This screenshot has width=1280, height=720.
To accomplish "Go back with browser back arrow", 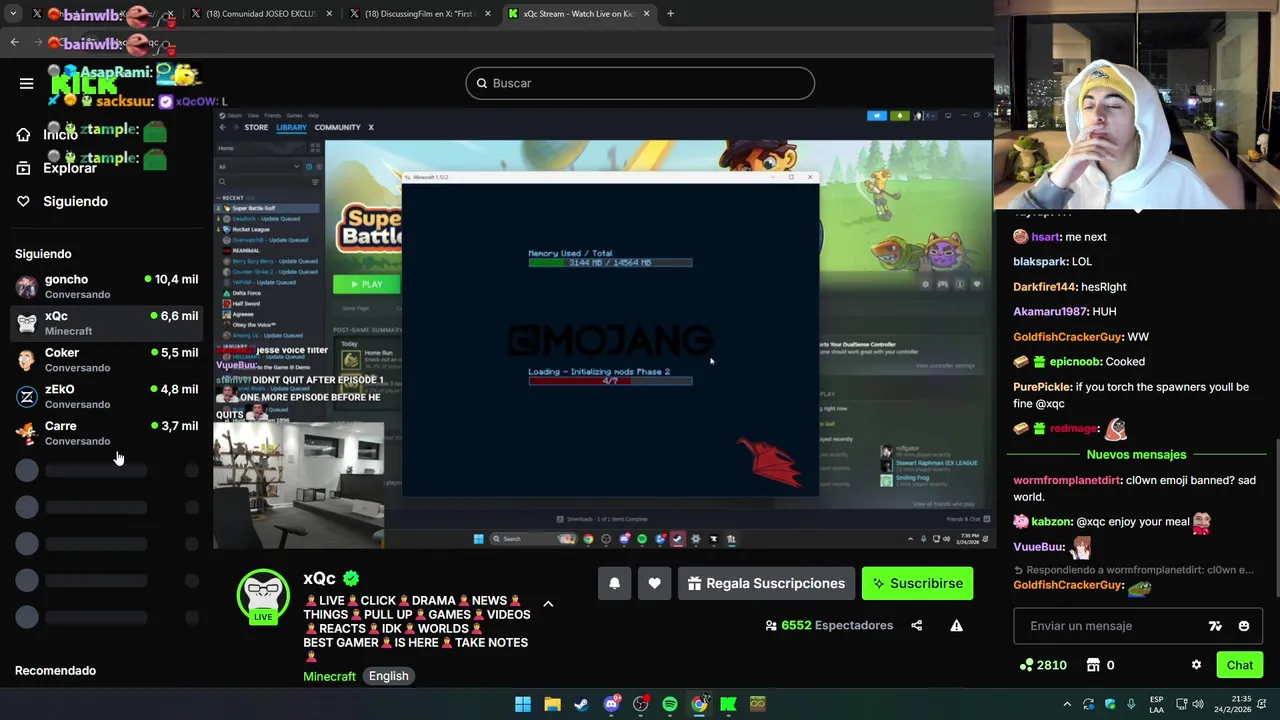I will tap(14, 42).
